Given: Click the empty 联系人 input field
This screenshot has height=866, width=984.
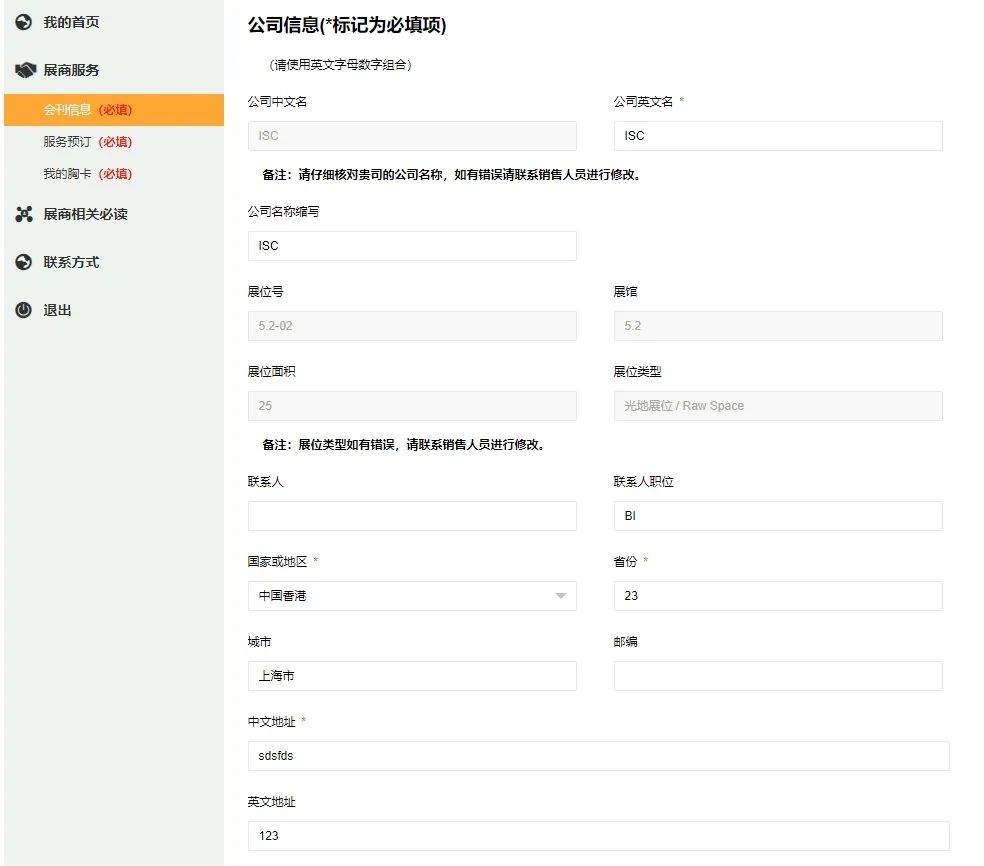Looking at the screenshot, I should tap(412, 516).
